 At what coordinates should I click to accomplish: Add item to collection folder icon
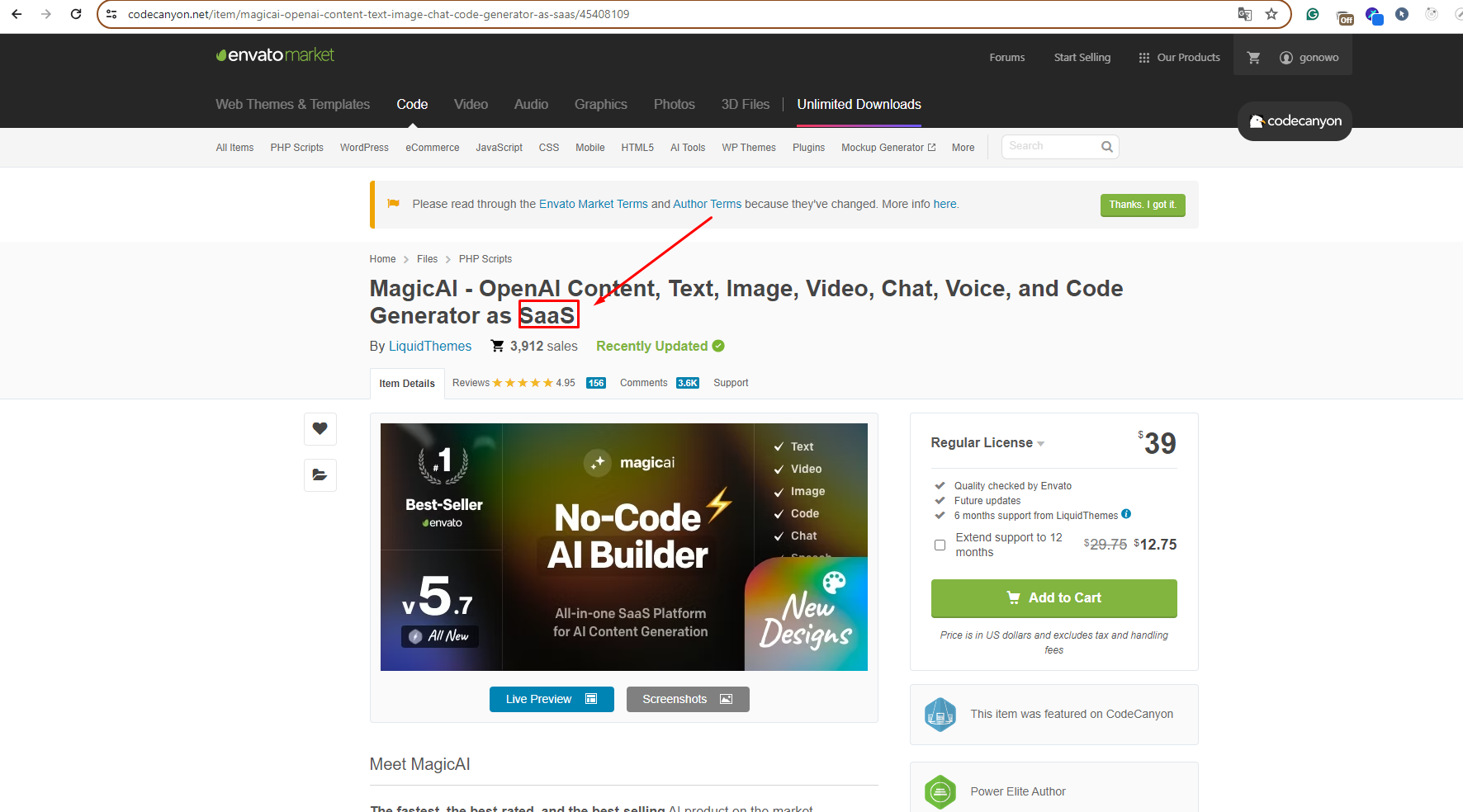(x=320, y=474)
